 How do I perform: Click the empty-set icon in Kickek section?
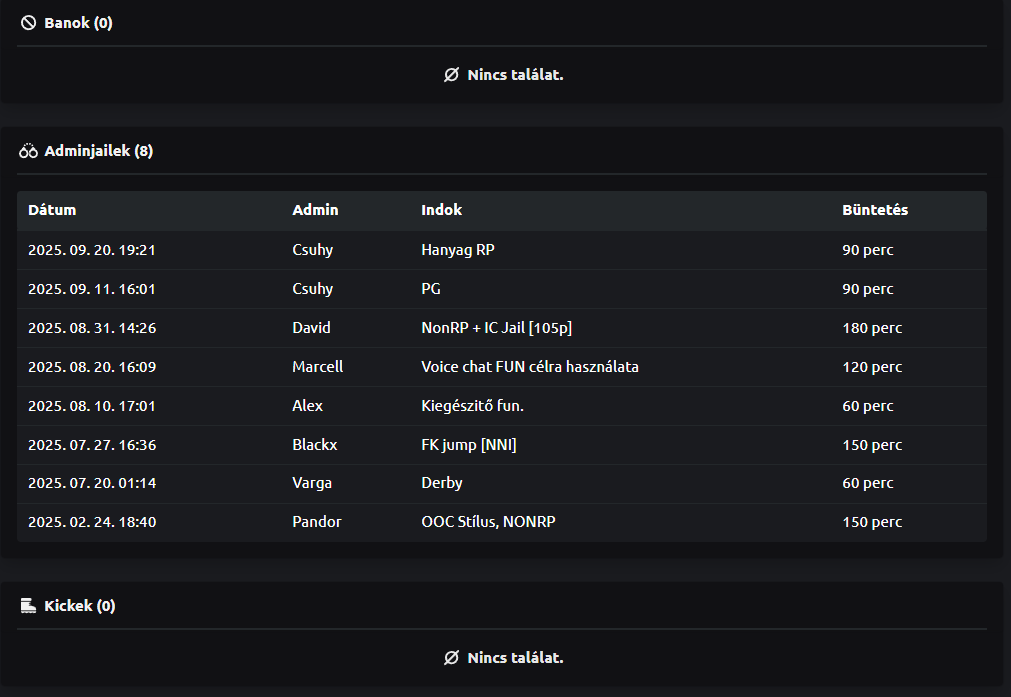click(x=451, y=658)
